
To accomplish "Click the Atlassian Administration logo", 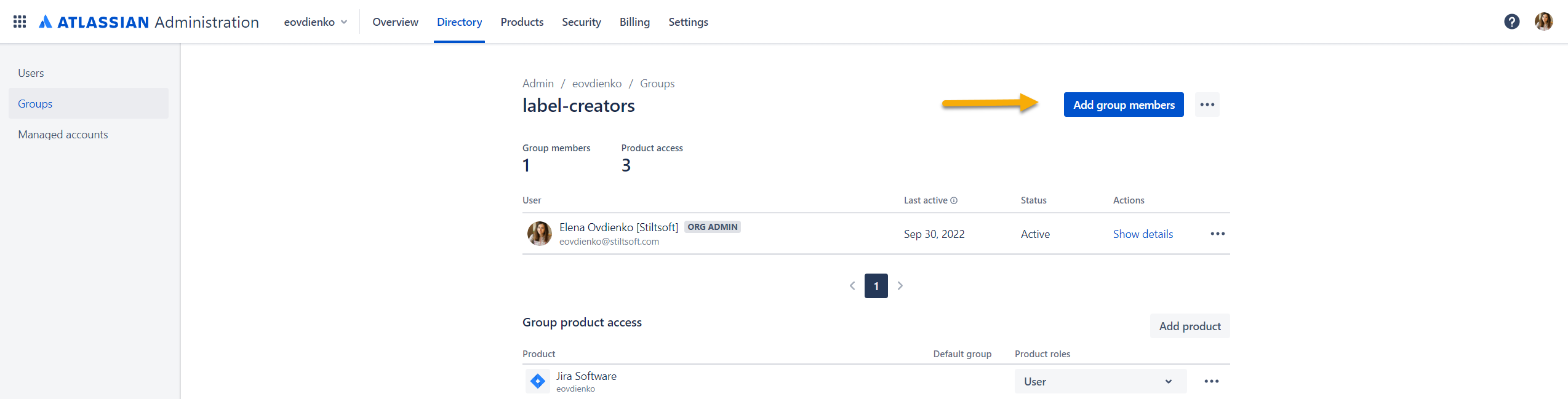I will [x=148, y=22].
